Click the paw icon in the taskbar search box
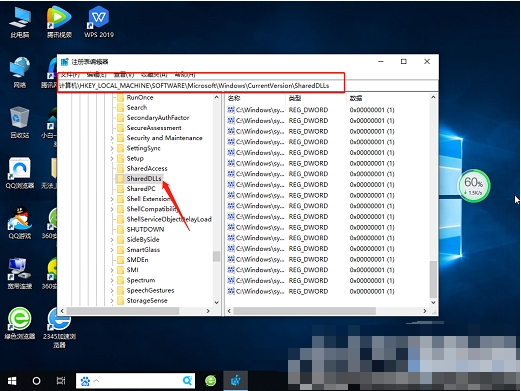 coord(85,381)
